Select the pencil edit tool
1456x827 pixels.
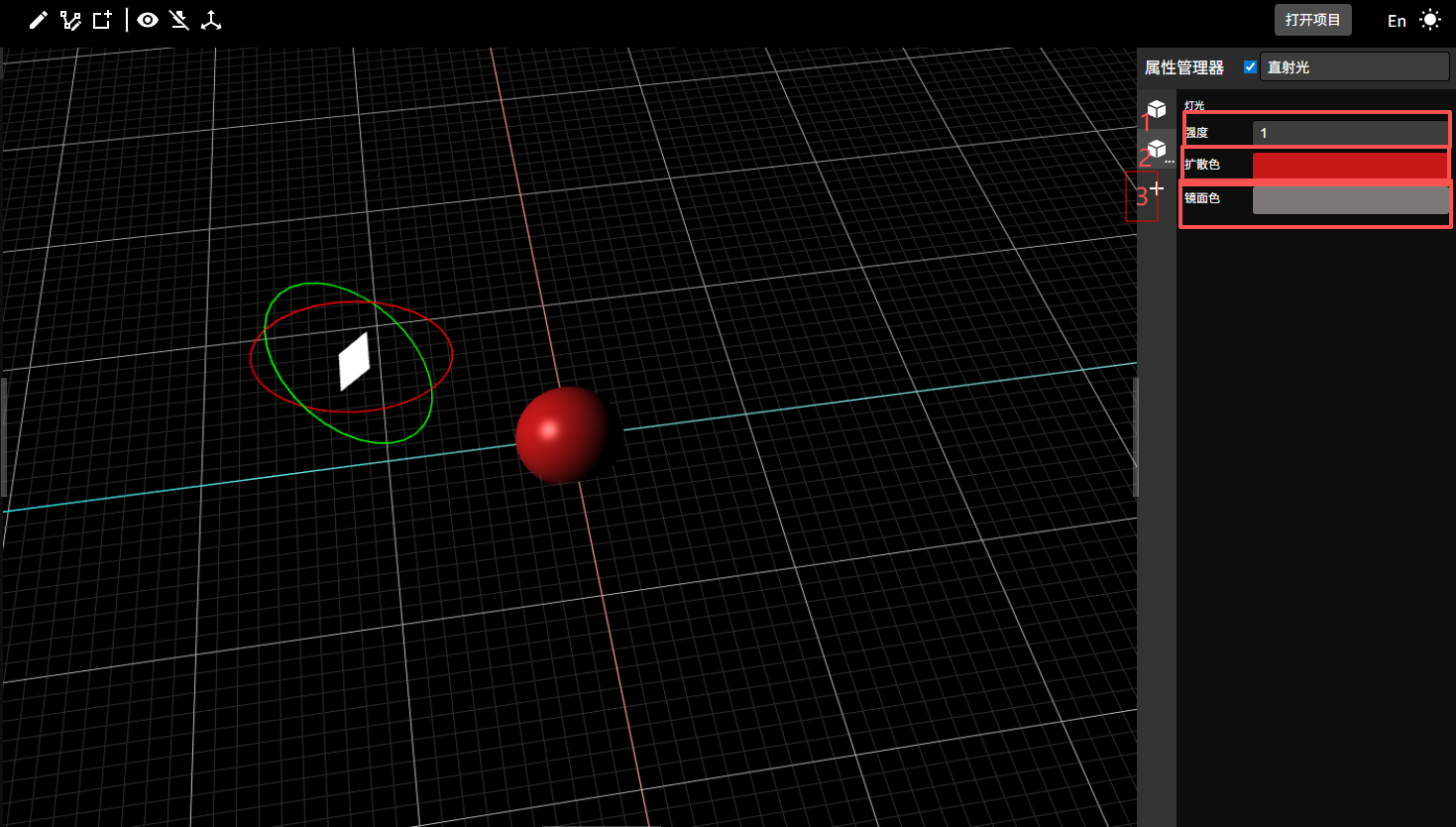pos(38,20)
